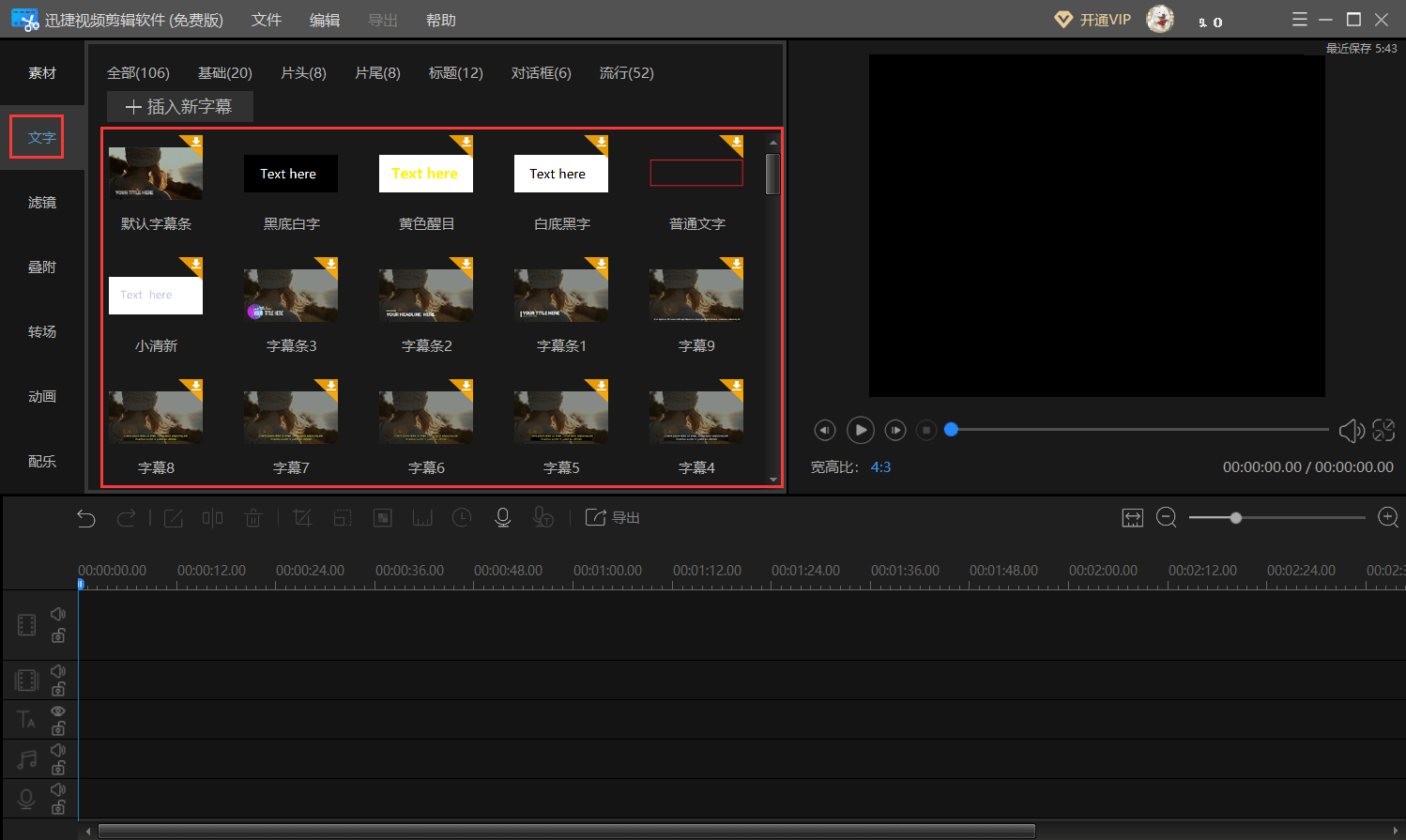Open the 素材 sidebar panel
This screenshot has height=840, width=1406.
pos(42,72)
